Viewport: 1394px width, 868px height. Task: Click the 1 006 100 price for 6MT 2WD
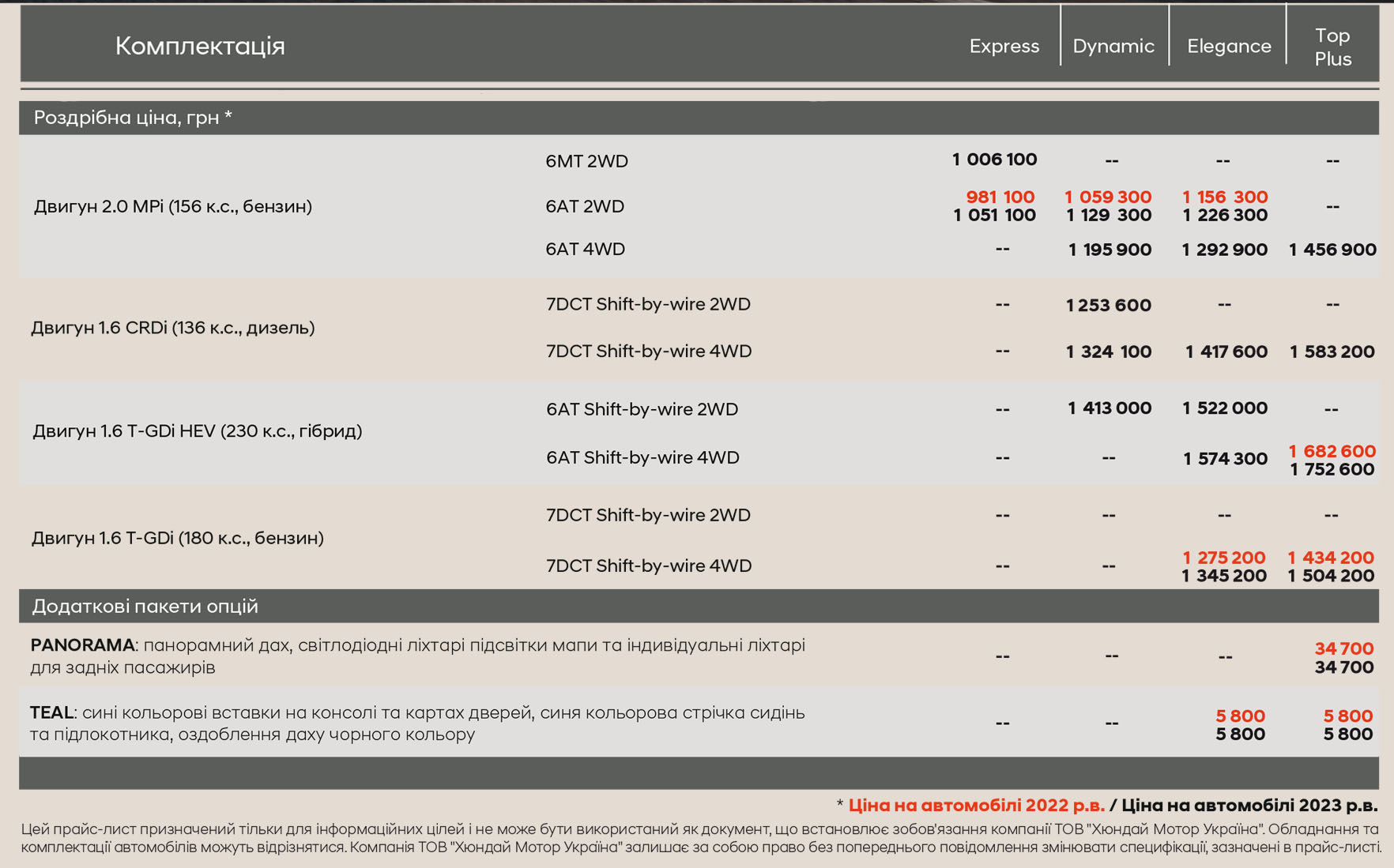click(x=994, y=160)
